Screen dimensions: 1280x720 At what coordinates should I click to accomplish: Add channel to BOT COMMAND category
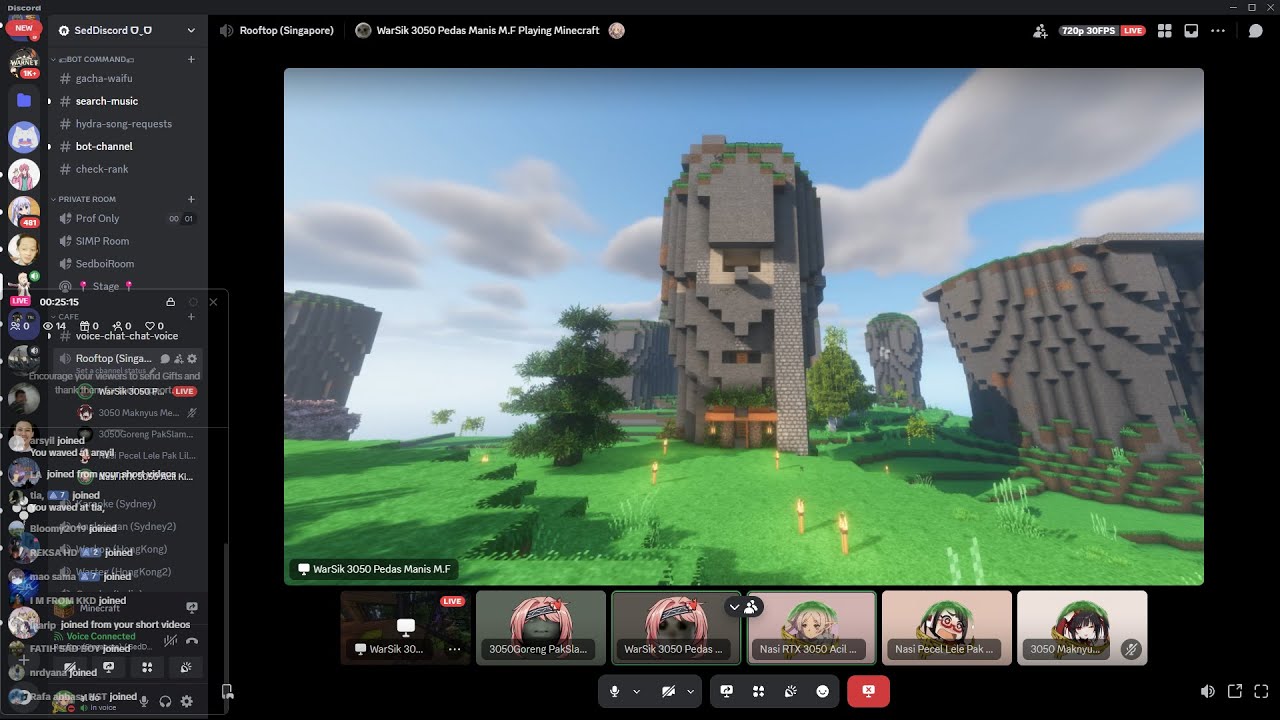191,59
